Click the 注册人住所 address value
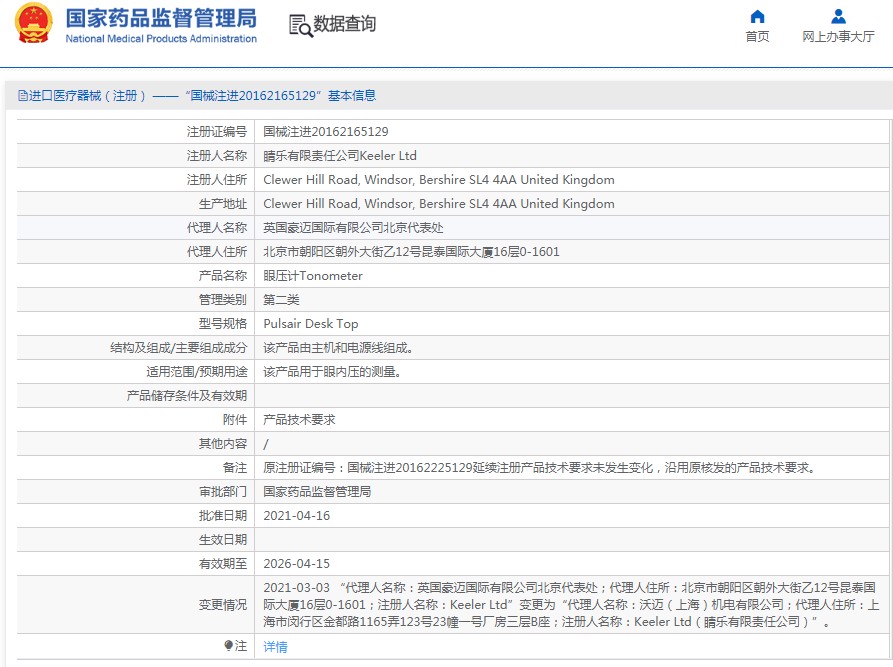 (x=439, y=180)
